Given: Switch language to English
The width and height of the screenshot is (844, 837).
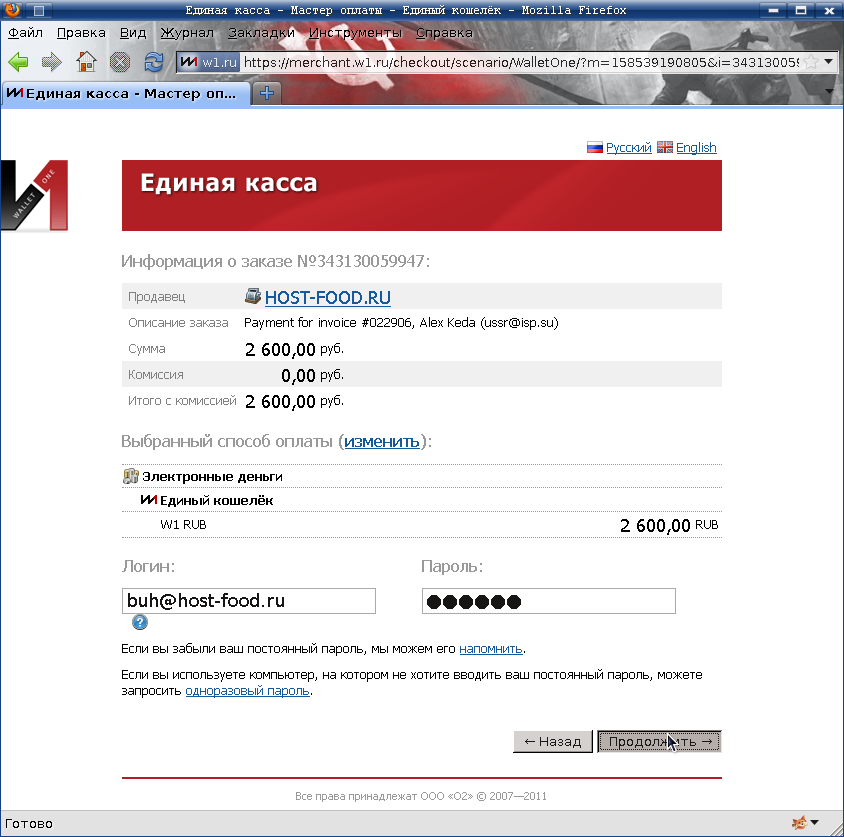Looking at the screenshot, I should tap(696, 147).
